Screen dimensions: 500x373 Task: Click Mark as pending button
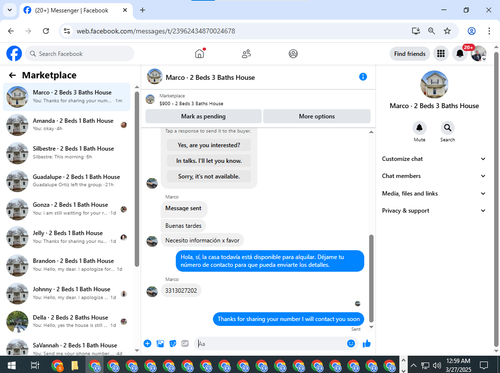(x=203, y=116)
